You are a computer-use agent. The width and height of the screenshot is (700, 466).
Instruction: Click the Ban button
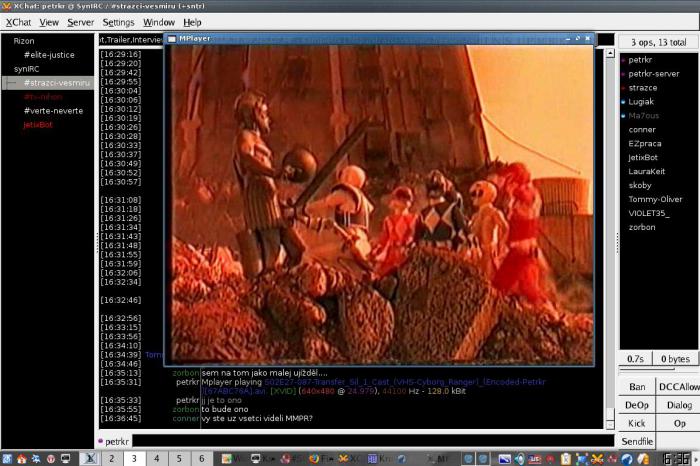point(637,387)
